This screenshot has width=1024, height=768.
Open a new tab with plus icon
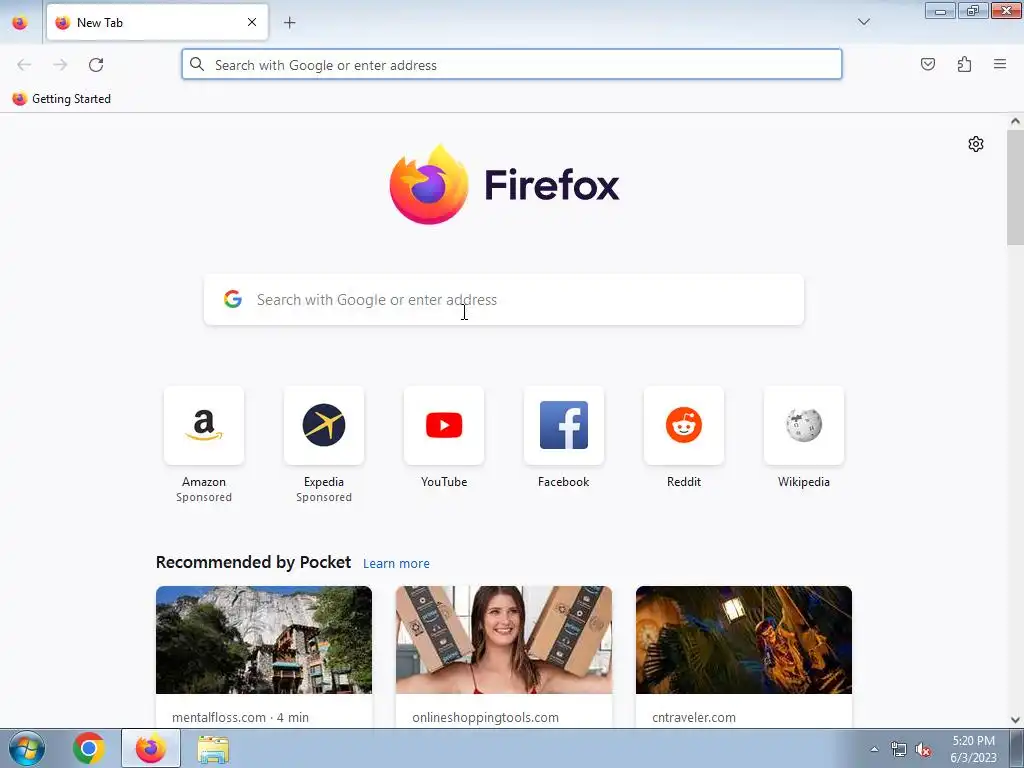(x=289, y=23)
